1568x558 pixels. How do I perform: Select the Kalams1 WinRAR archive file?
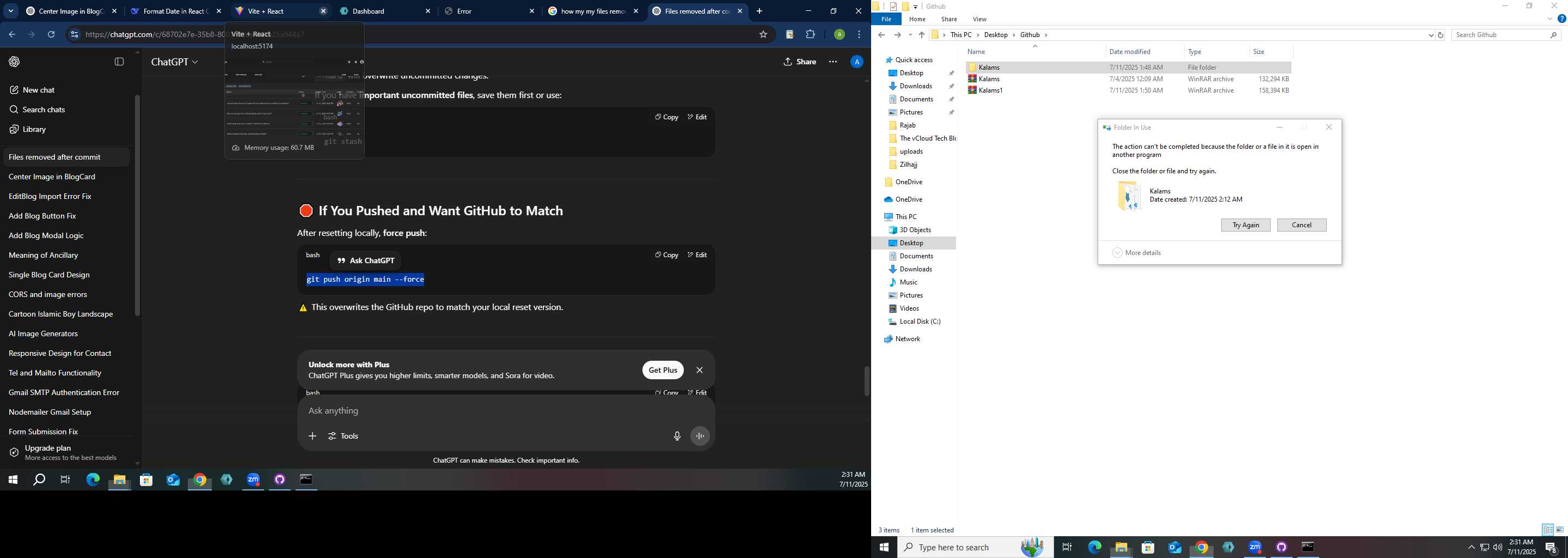(1129, 90)
